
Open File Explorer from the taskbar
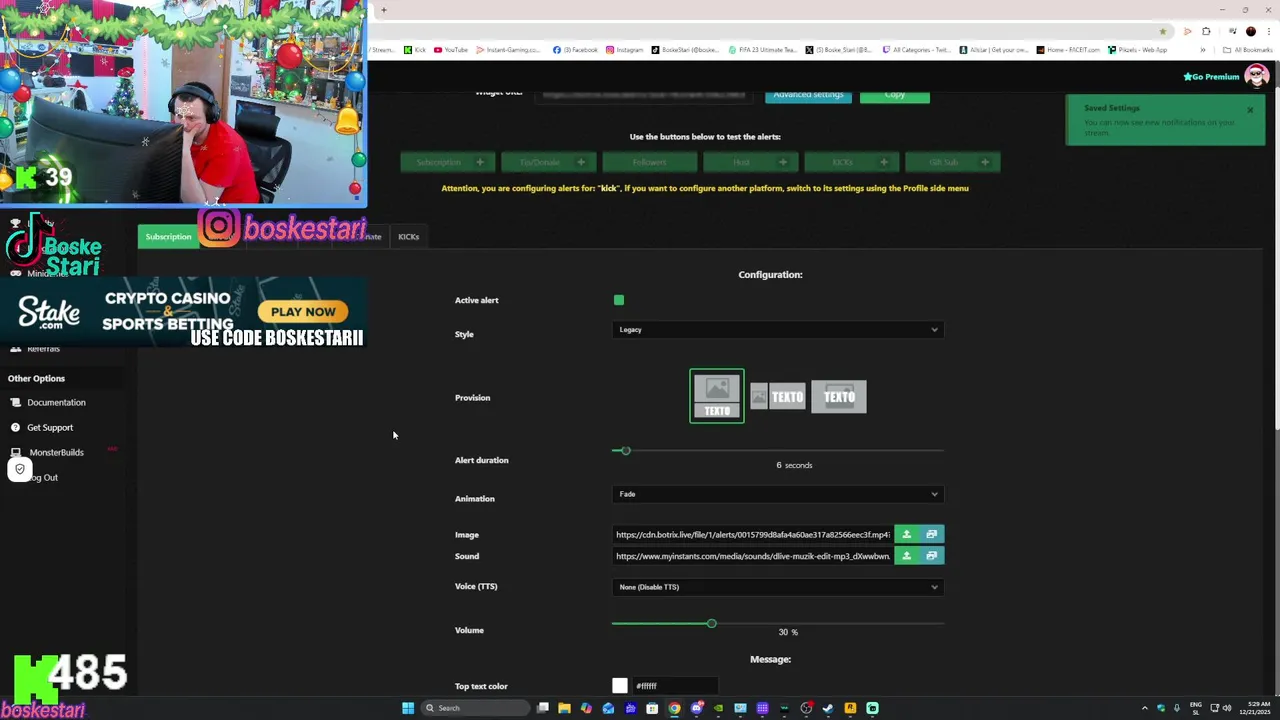pos(564,708)
